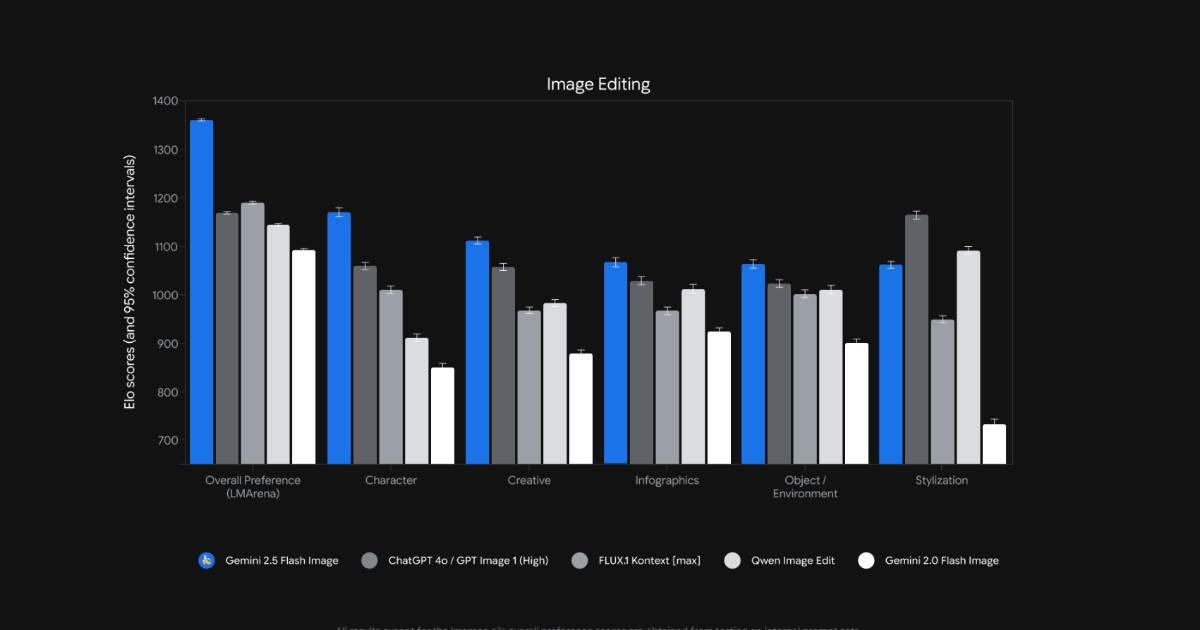Viewport: 1200px width, 630px height.
Task: Click the blue Overall Preference bar
Action: coord(202,292)
